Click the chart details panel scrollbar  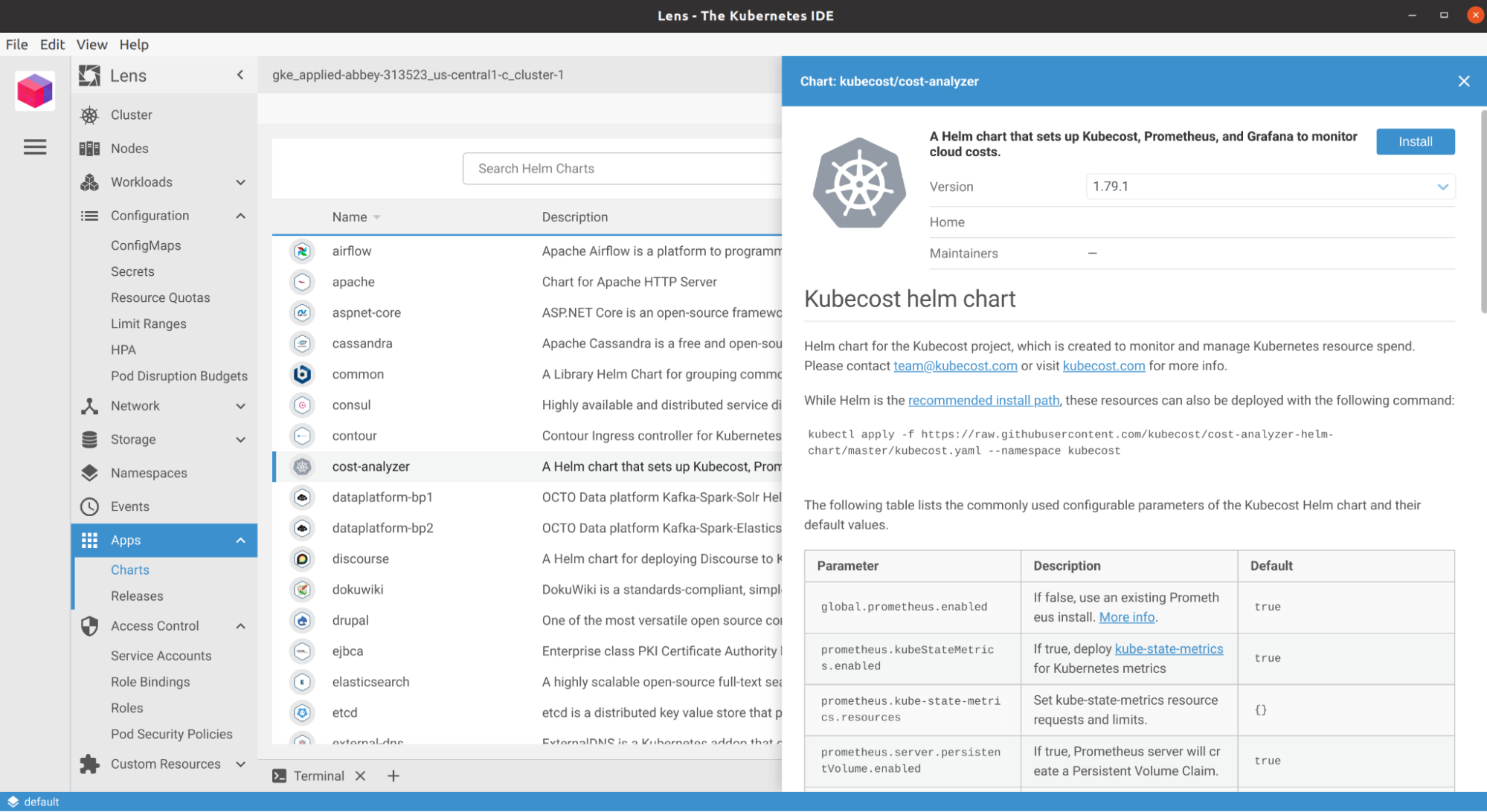[1483, 212]
